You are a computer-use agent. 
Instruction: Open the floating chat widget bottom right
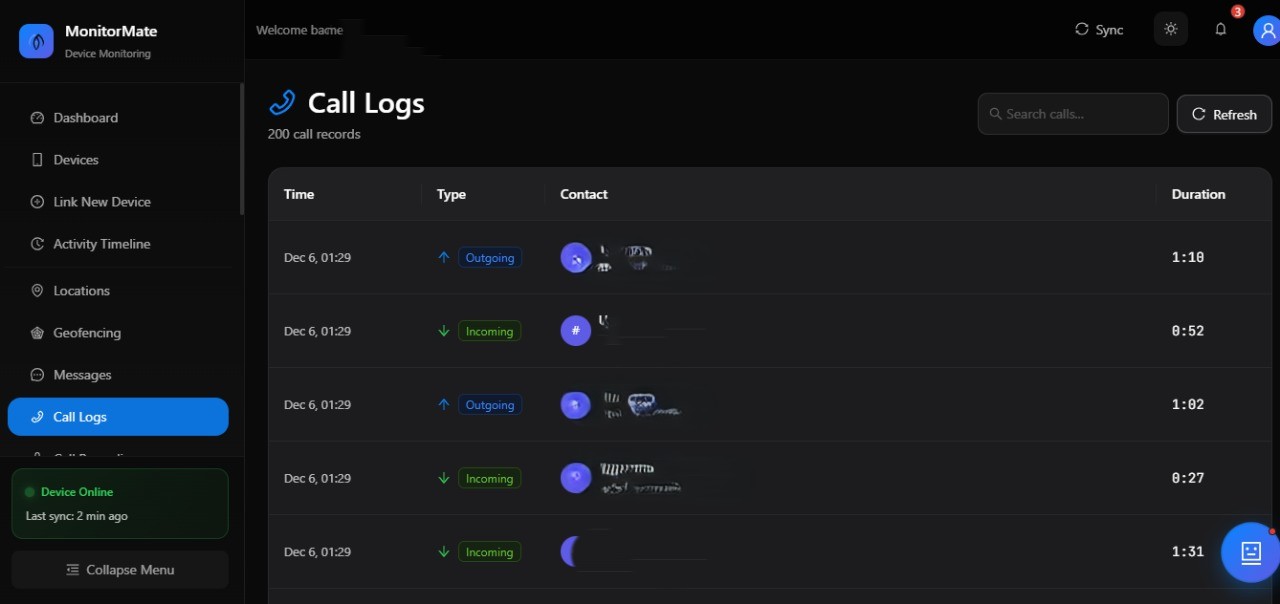tap(1248, 551)
